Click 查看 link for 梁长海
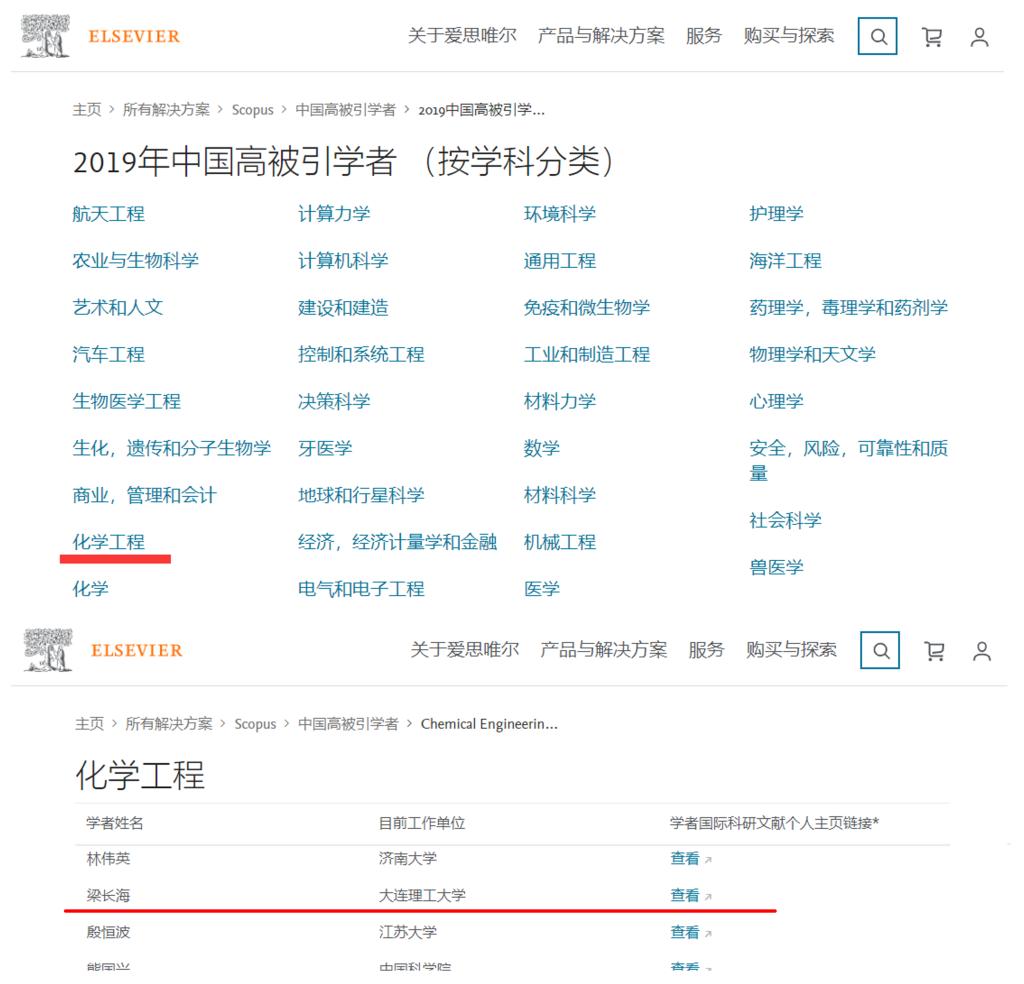 tap(685, 895)
